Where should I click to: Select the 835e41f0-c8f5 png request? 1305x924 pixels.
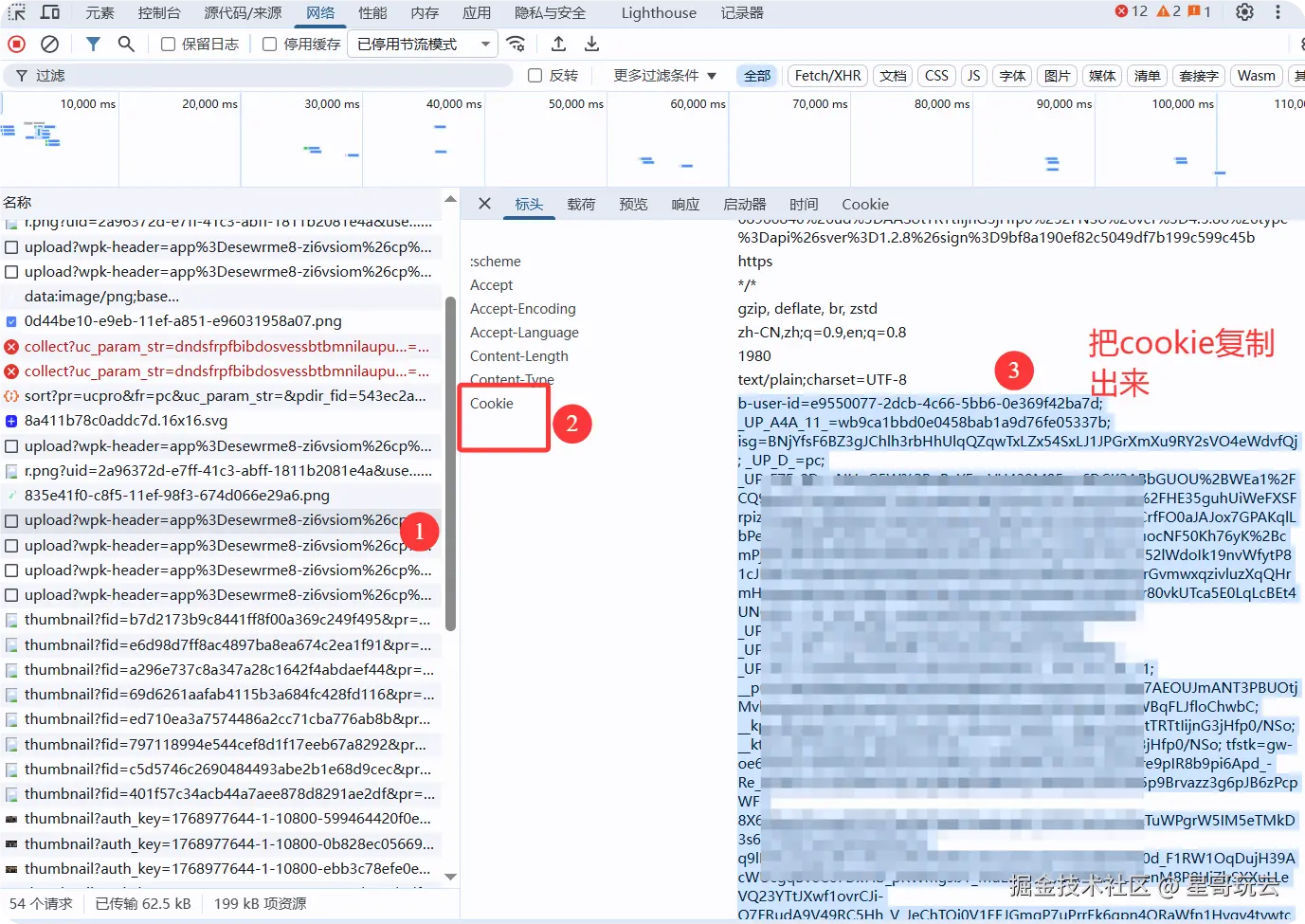(220, 496)
